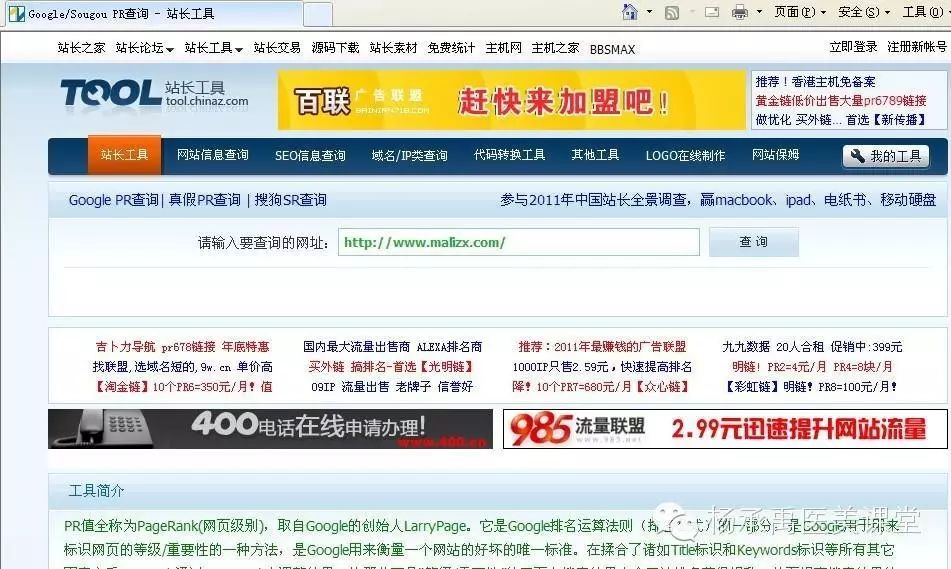Open 域名/IP类查询 nav menu
The image size is (951, 569).
tap(409, 155)
